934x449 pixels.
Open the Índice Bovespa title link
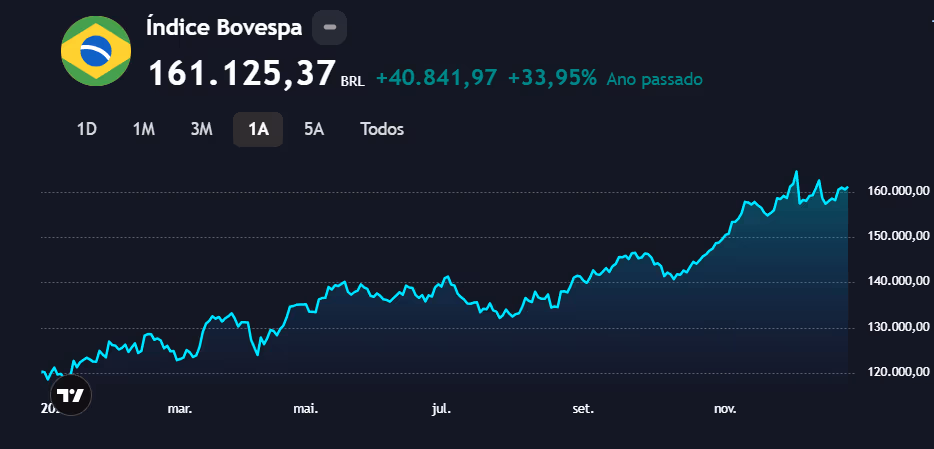[x=224, y=28]
